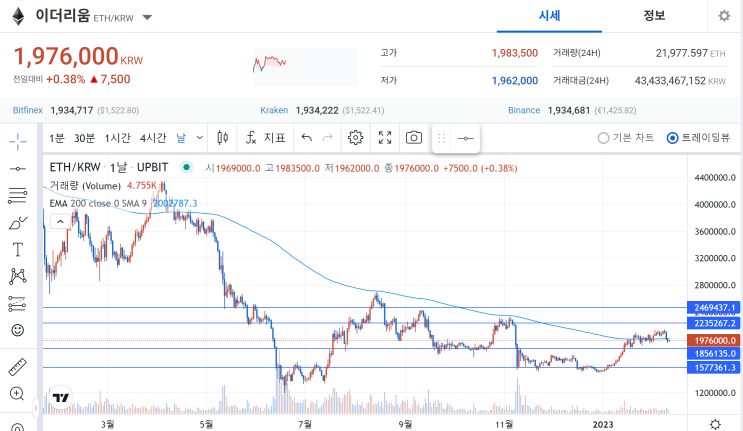743x431 pixels.
Task: Click the 2023 label on time axis
Action: [603, 424]
